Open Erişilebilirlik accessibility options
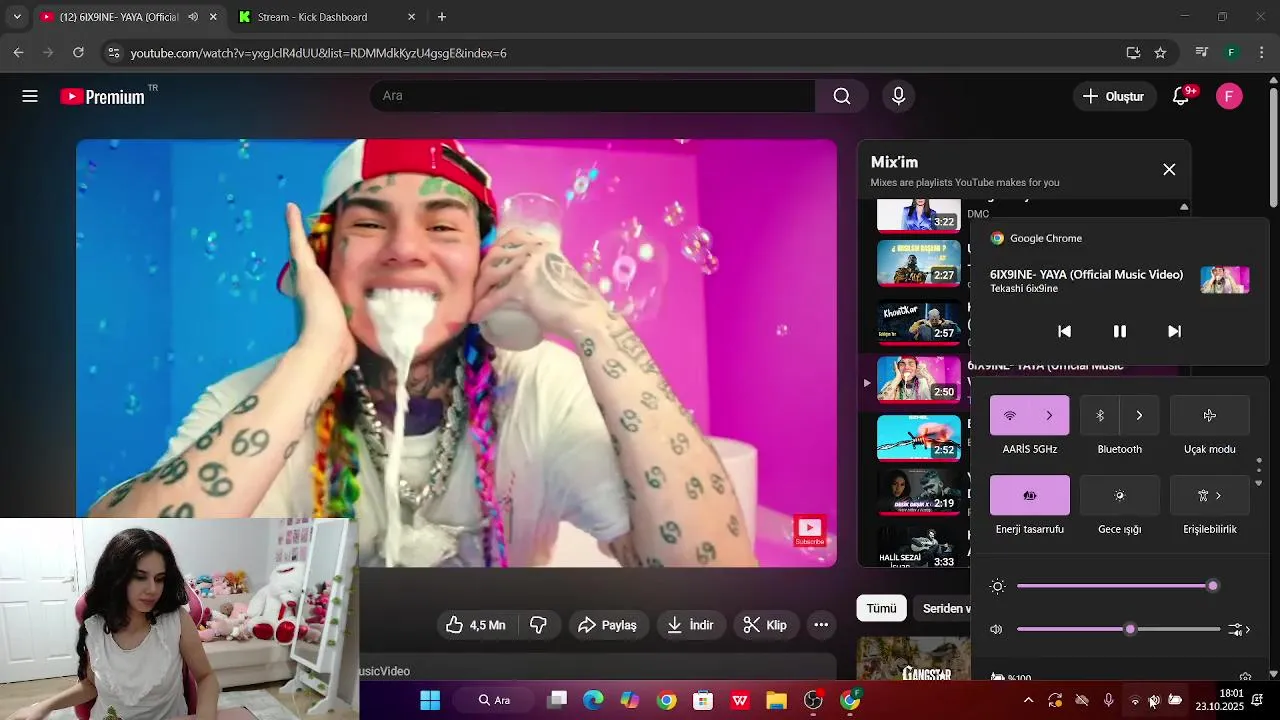Screen dimensions: 1280x720 tap(1210, 495)
